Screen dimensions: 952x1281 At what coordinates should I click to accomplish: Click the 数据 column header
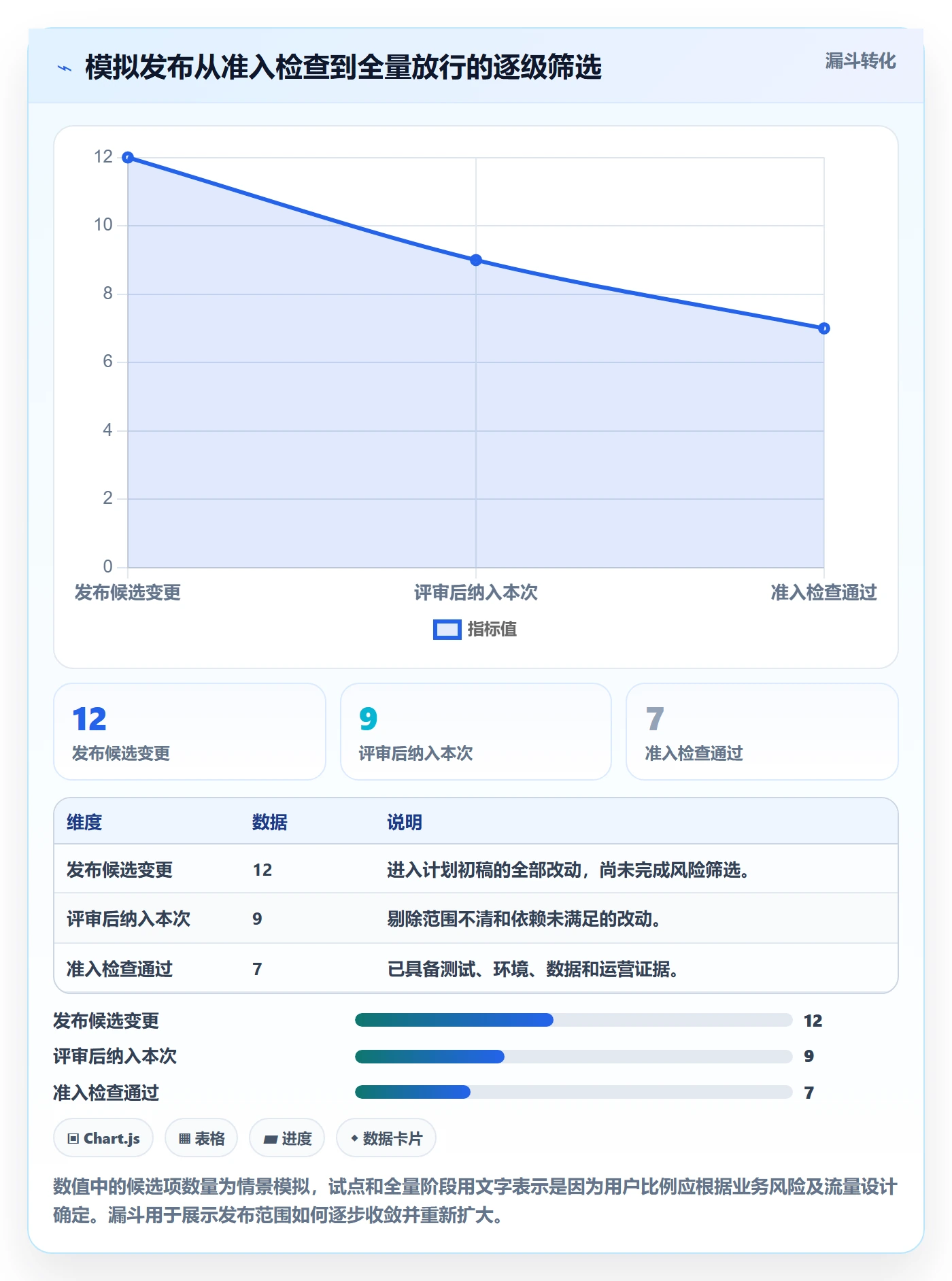[270, 823]
